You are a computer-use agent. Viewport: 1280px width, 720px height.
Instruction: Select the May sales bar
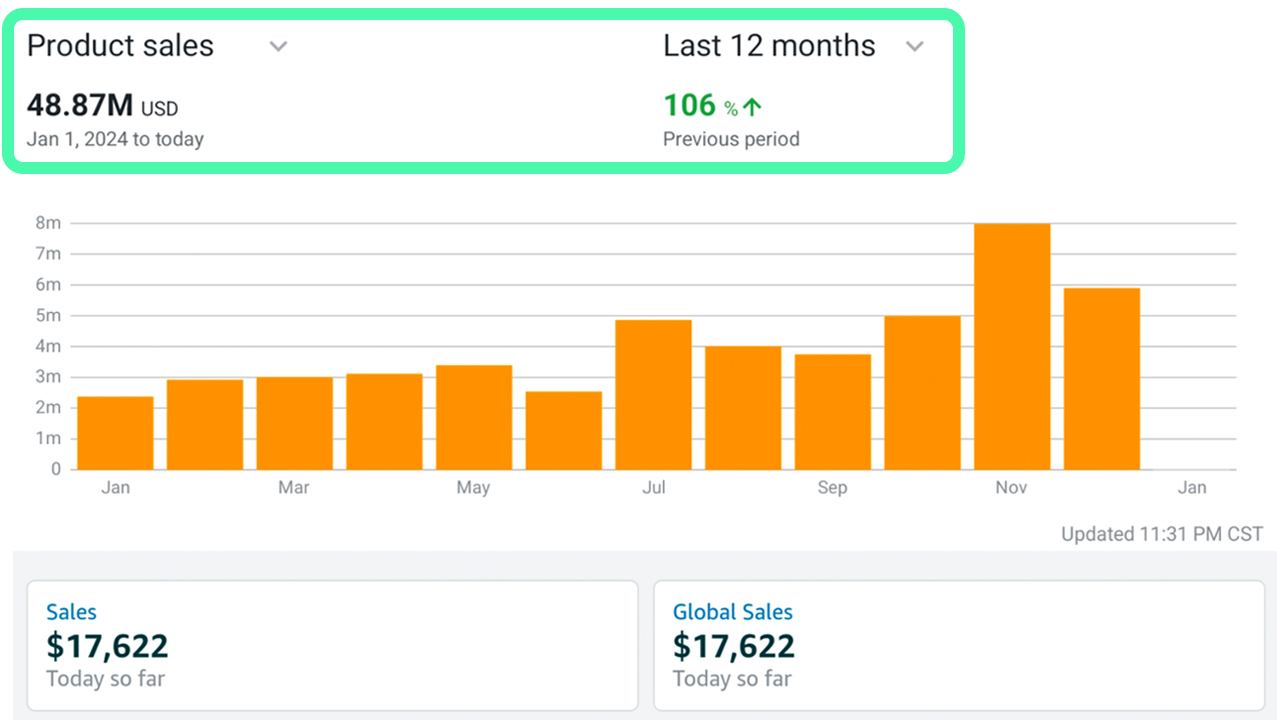click(x=473, y=415)
